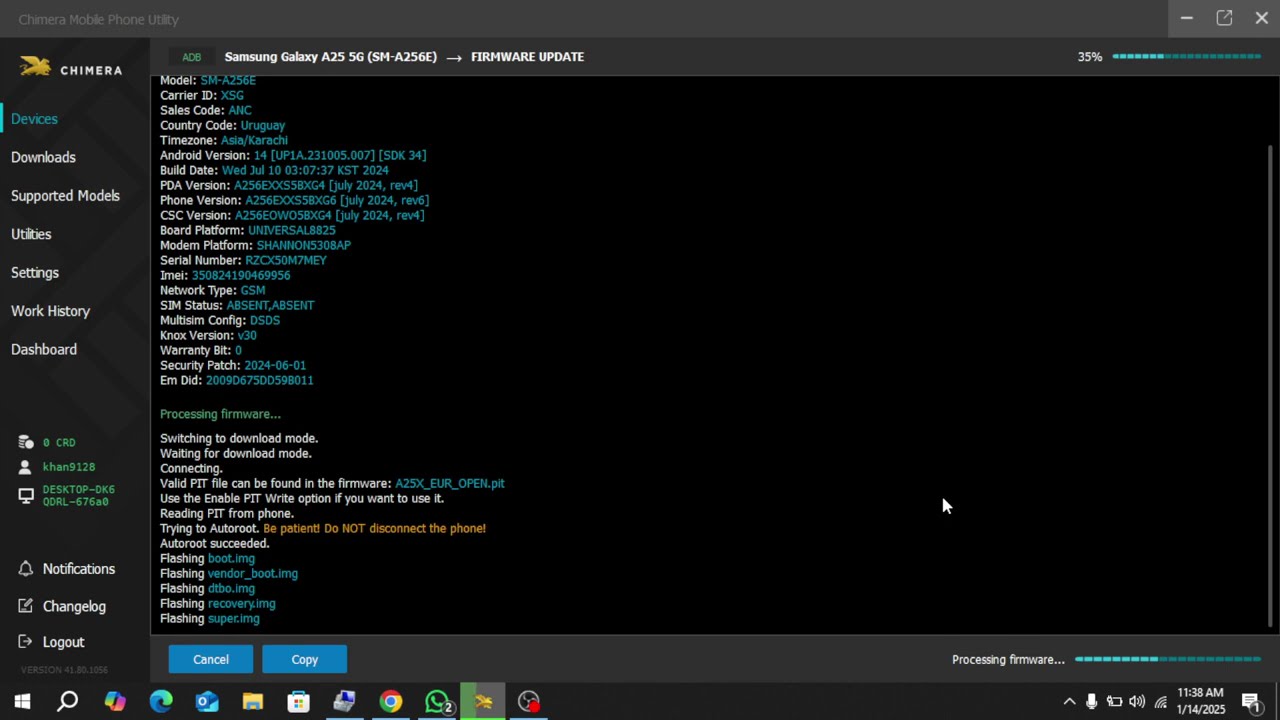Image resolution: width=1280 pixels, height=720 pixels.
Task: Click the super.img entry in the log
Action: (x=234, y=619)
